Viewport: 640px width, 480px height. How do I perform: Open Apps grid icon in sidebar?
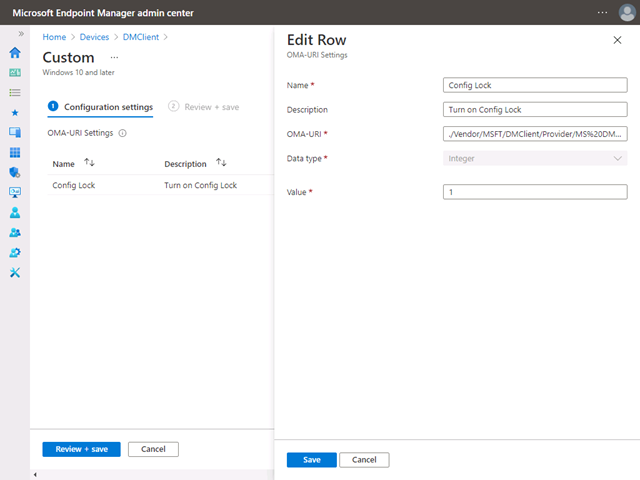15,152
